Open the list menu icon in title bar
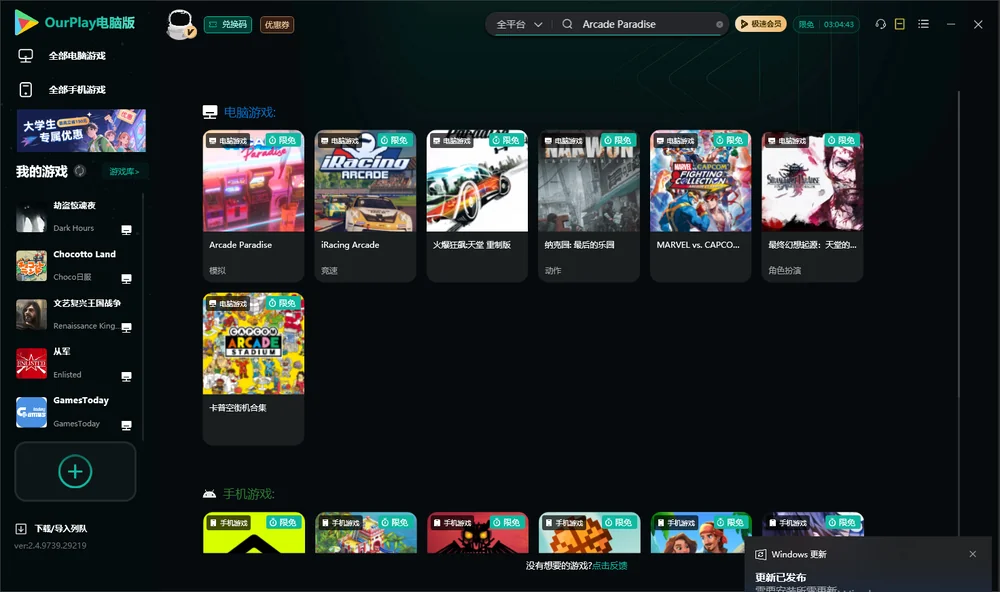The width and height of the screenshot is (1000, 592). point(923,24)
